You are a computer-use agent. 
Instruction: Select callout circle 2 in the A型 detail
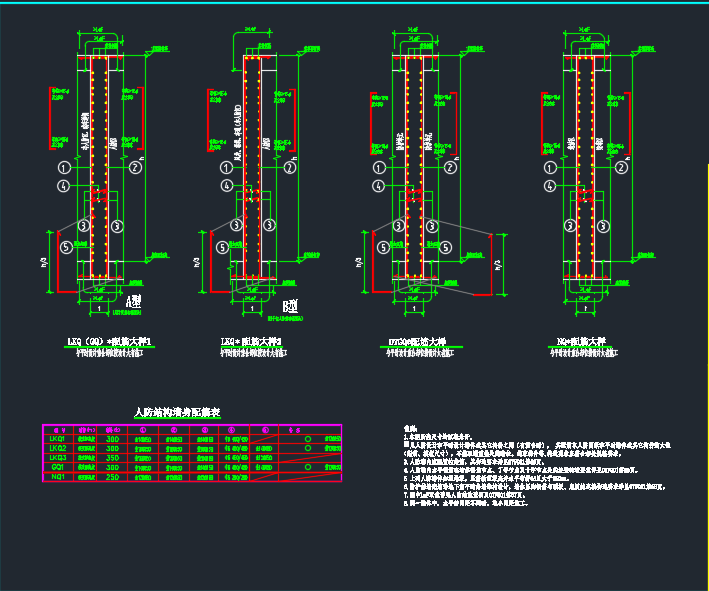[x=135, y=168]
